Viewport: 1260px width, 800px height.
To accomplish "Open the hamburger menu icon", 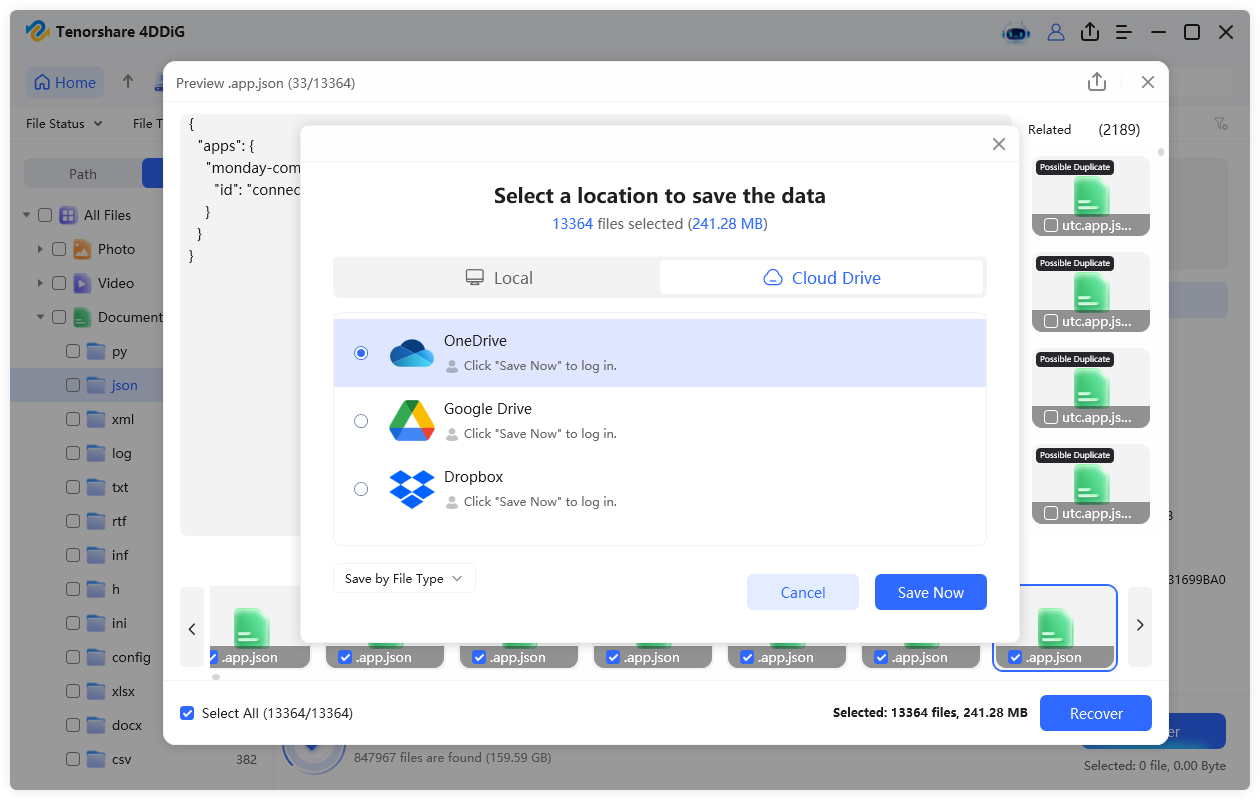I will click(x=1124, y=32).
